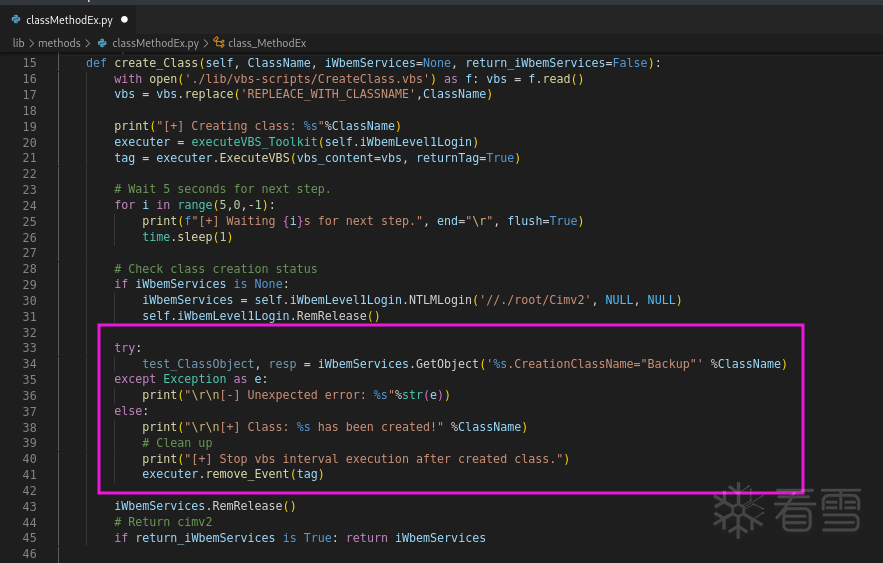
Task: Open the class_MethodEx symbol breadcrumb
Action: pyautogui.click(x=267, y=43)
